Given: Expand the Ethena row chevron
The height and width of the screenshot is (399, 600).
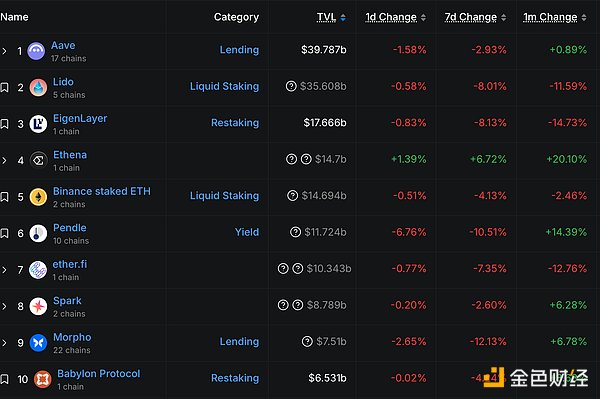Looking at the screenshot, I should tap(4, 160).
